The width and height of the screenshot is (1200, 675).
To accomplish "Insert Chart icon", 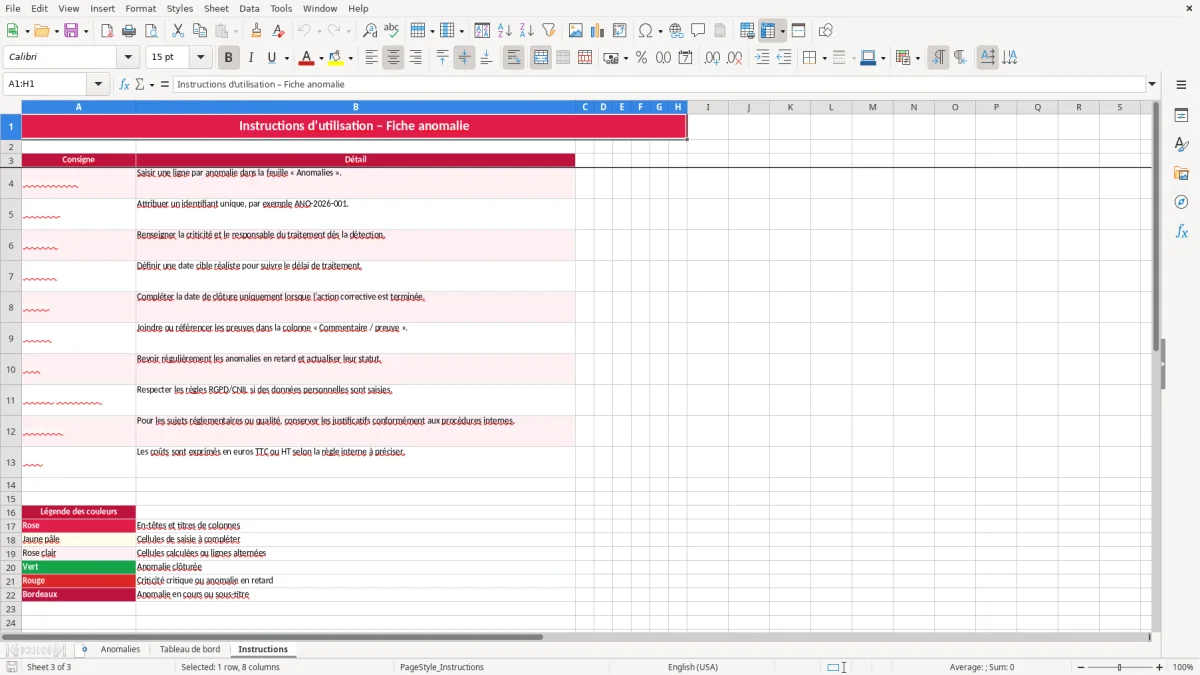I will pos(598,31).
